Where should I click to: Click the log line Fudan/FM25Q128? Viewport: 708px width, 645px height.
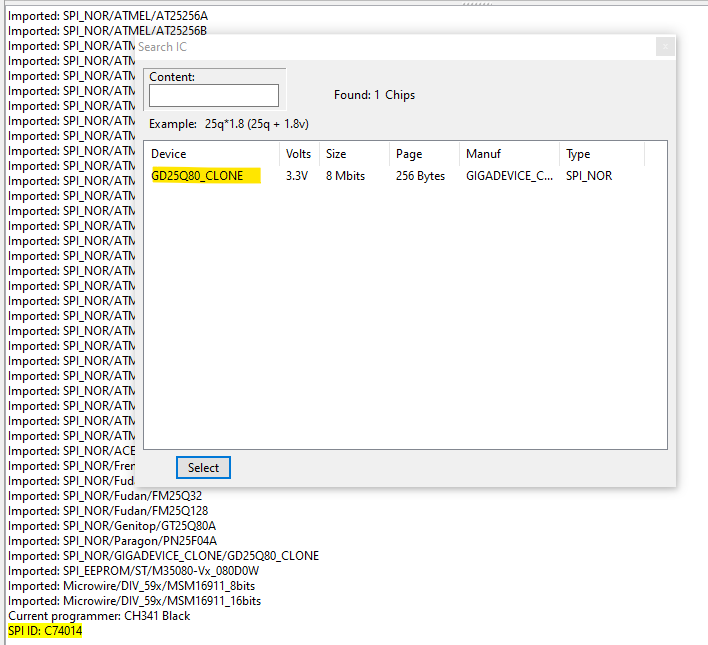point(108,511)
